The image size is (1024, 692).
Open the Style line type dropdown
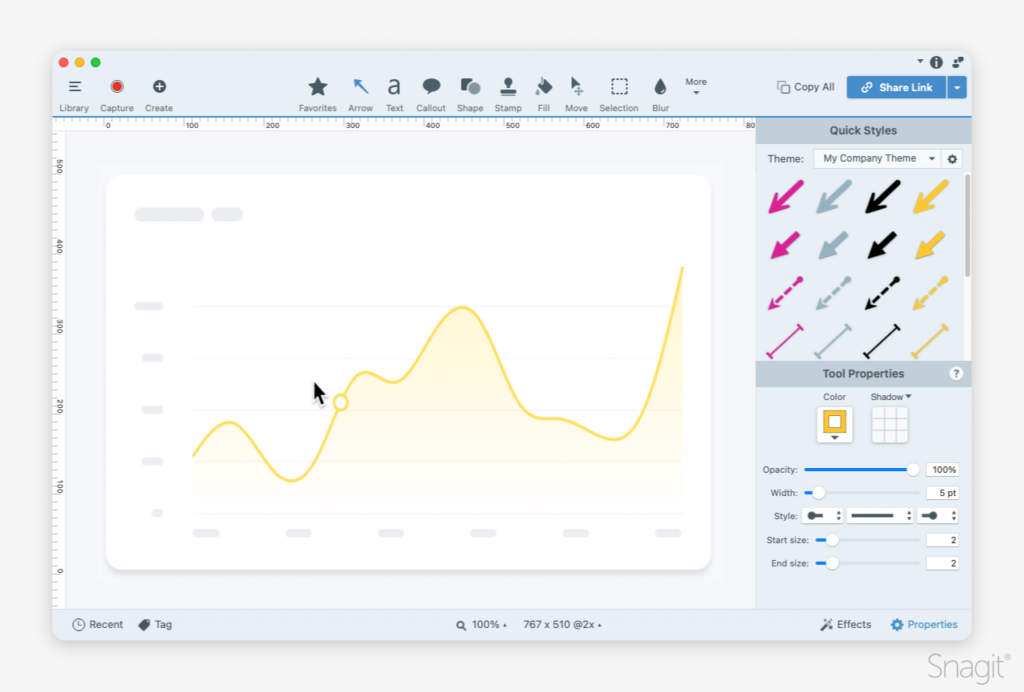(880, 516)
